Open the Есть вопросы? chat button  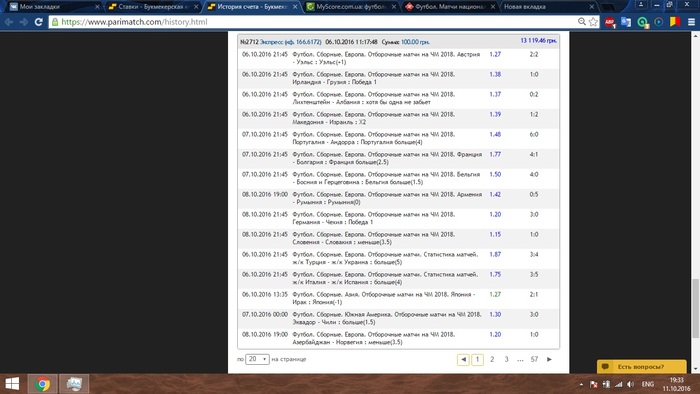pyautogui.click(x=641, y=367)
